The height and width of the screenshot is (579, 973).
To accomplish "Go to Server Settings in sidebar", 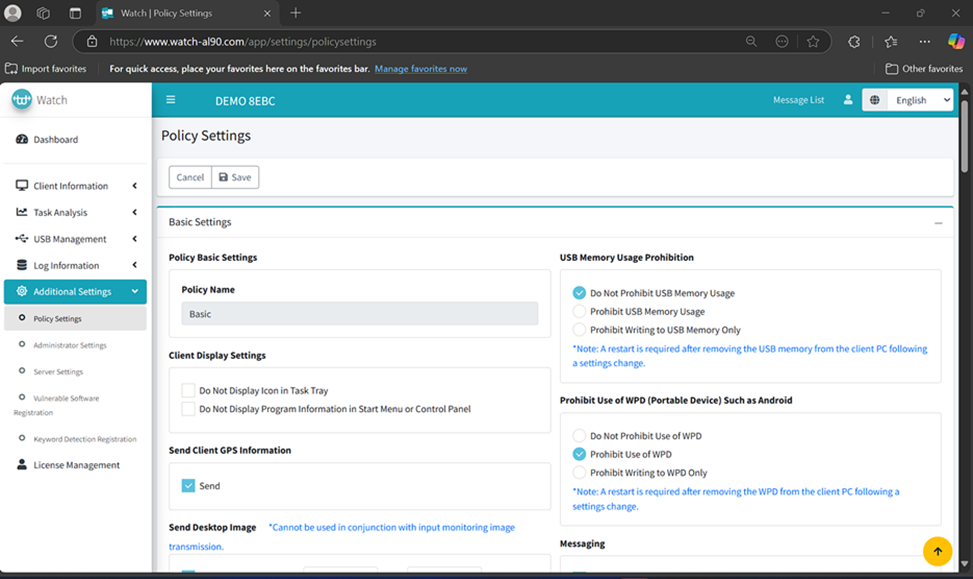I will click(58, 372).
